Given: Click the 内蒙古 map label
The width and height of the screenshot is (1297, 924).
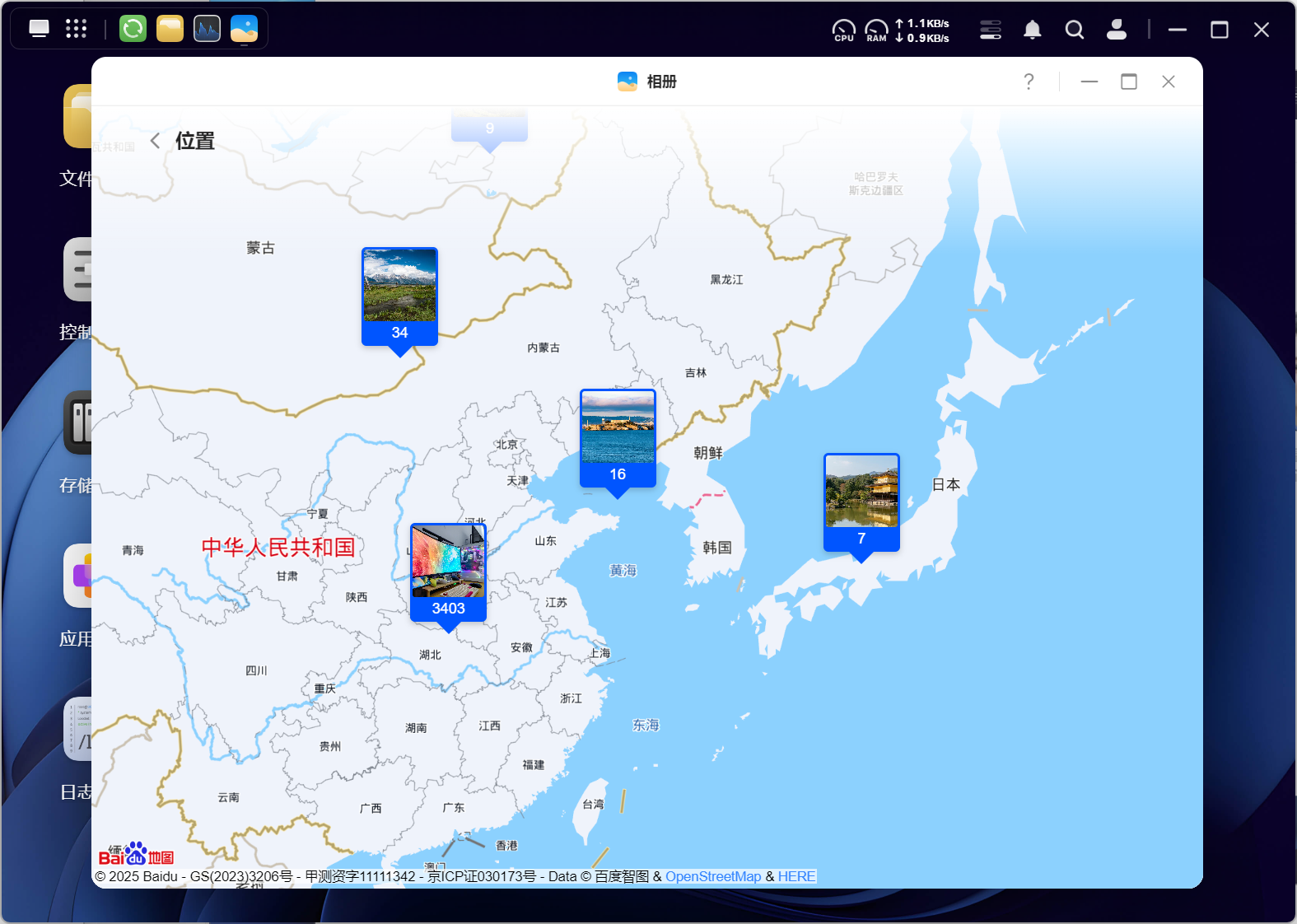Looking at the screenshot, I should pyautogui.click(x=544, y=348).
